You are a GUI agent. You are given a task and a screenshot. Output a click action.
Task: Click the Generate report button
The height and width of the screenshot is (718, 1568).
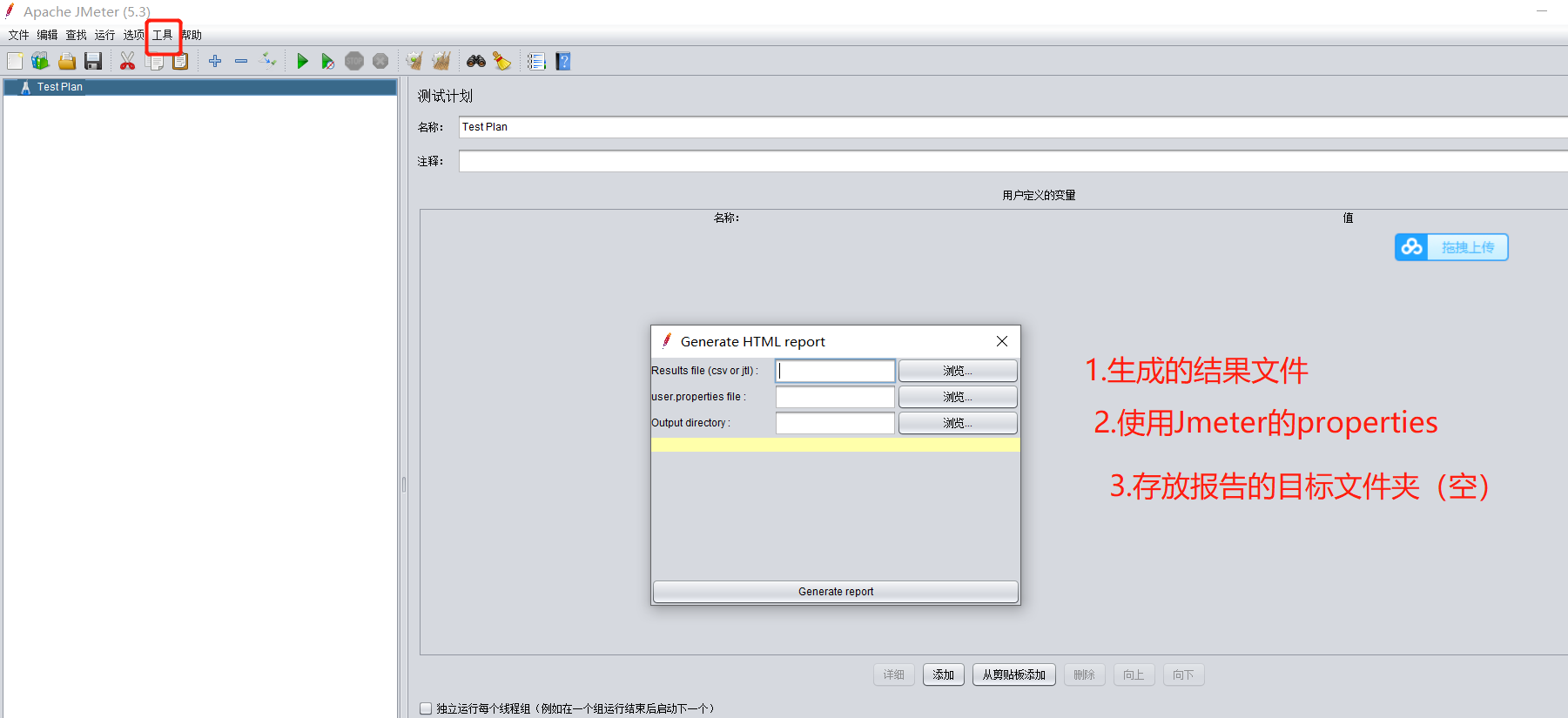[836, 592]
